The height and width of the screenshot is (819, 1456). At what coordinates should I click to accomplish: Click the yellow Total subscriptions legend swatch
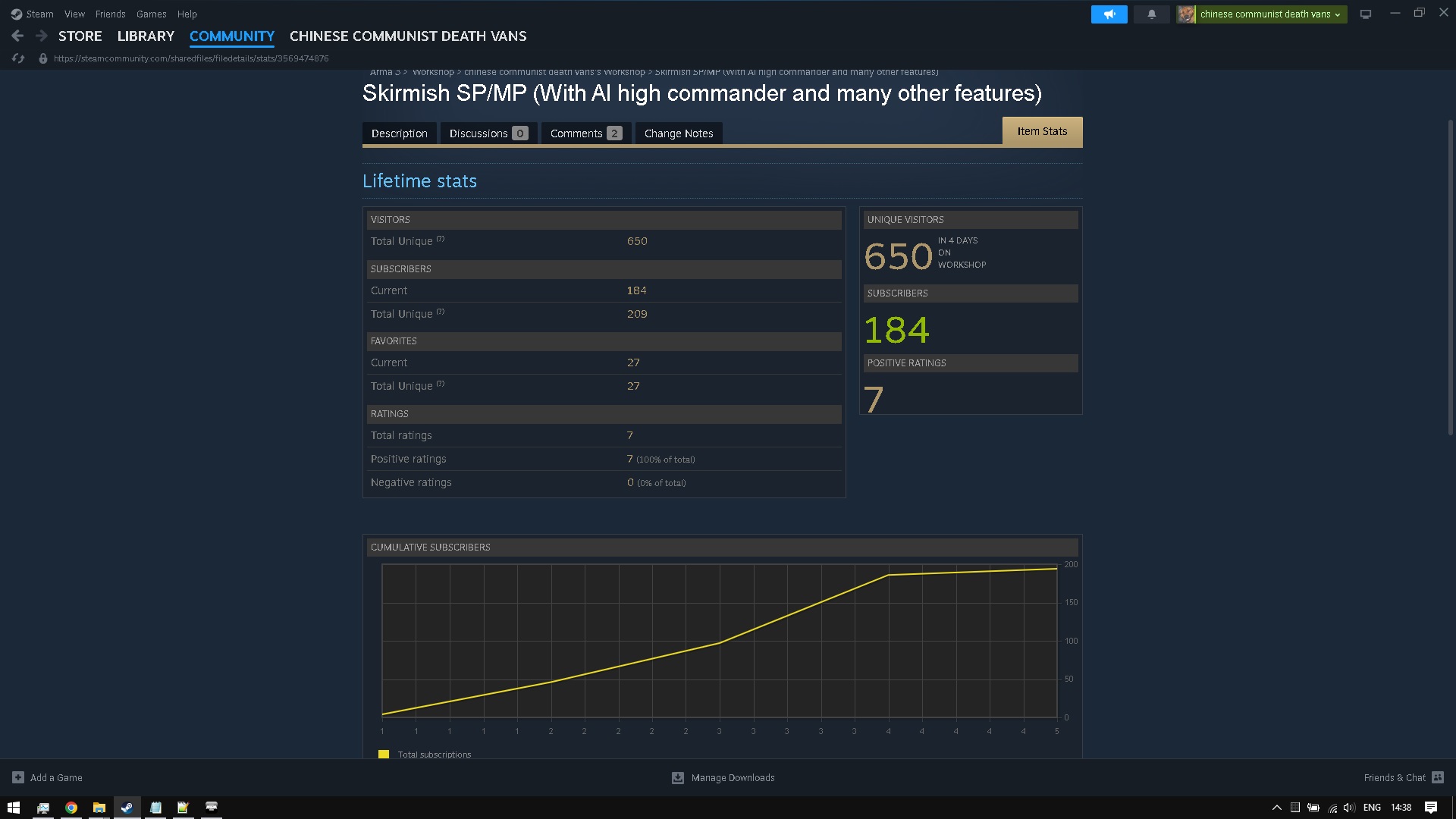(x=384, y=754)
